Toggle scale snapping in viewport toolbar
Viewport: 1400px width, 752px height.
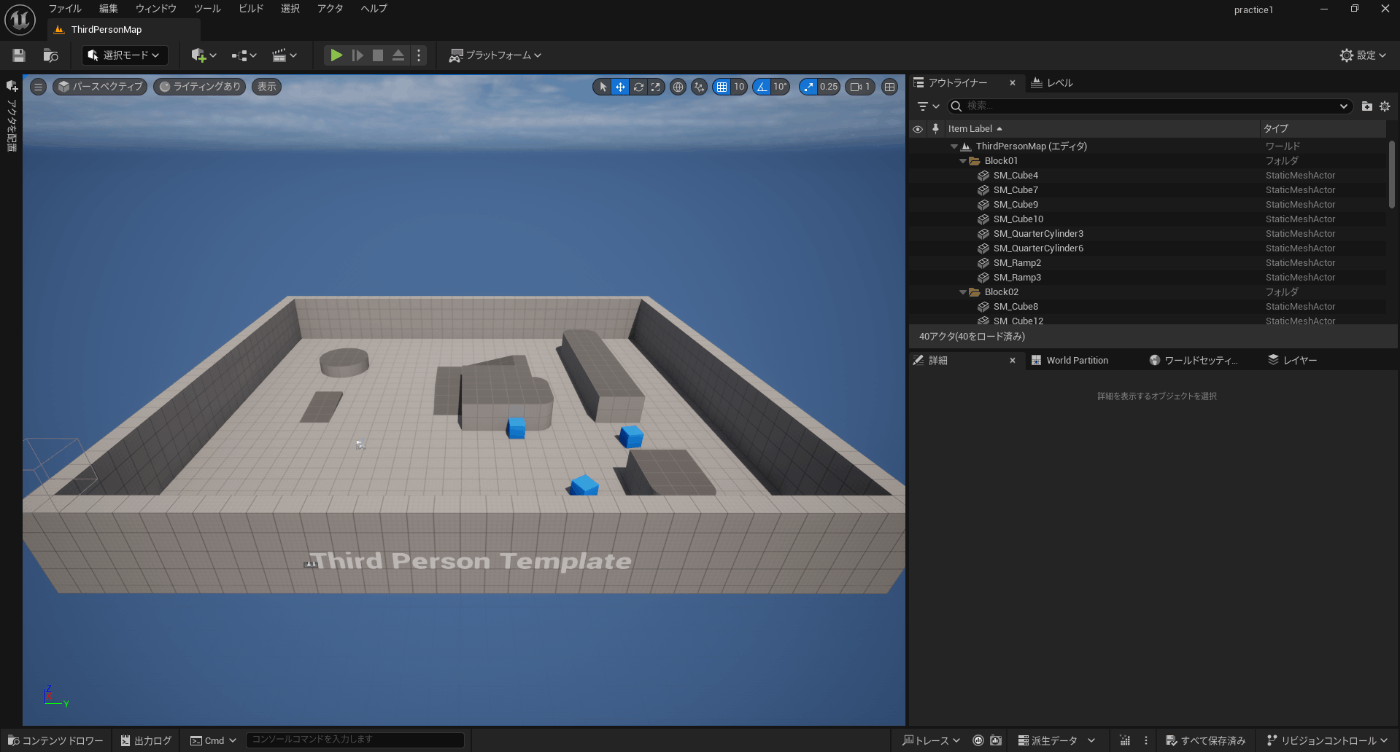(x=808, y=87)
